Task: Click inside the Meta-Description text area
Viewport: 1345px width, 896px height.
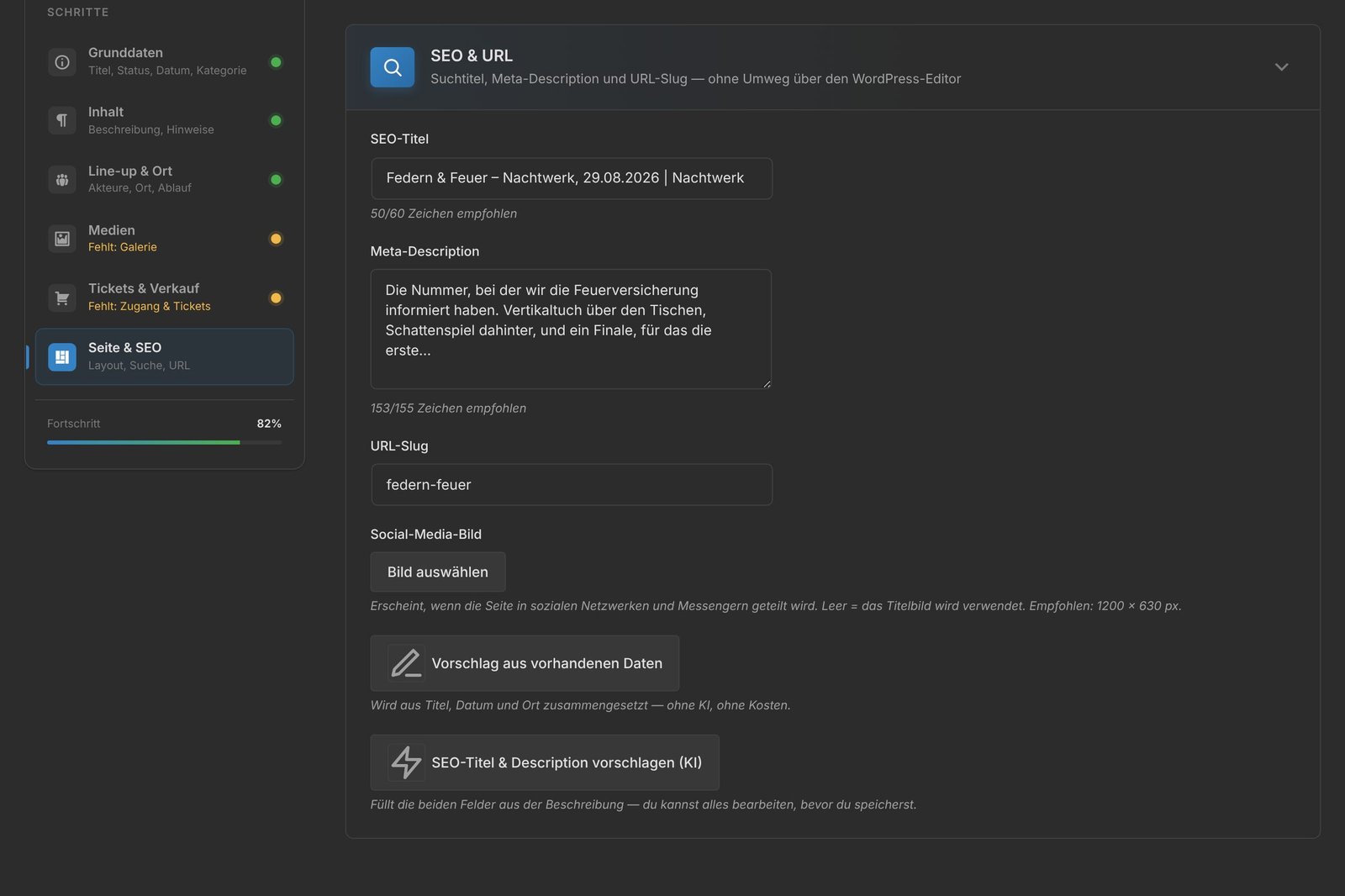Action: [x=572, y=329]
